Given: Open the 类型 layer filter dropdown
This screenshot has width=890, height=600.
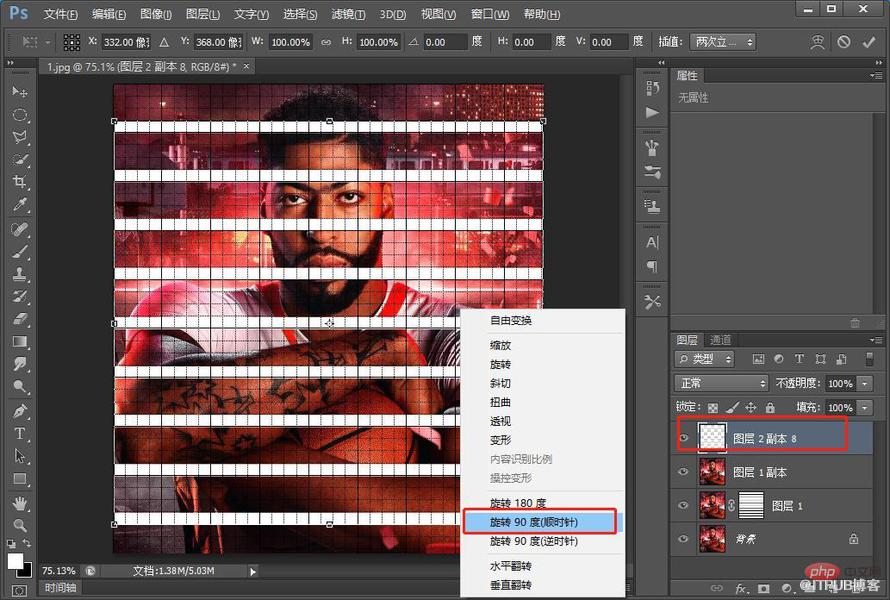Looking at the screenshot, I should (704, 359).
